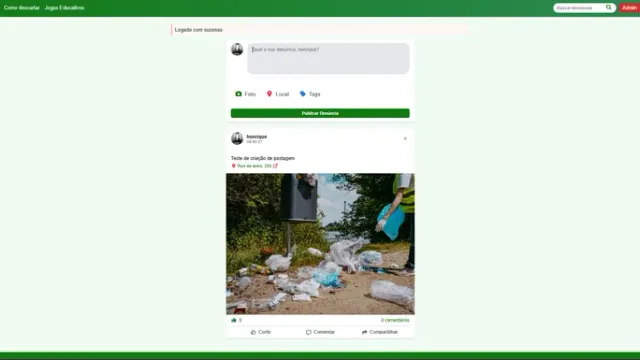Click the green camera Foto icon

click(238, 94)
